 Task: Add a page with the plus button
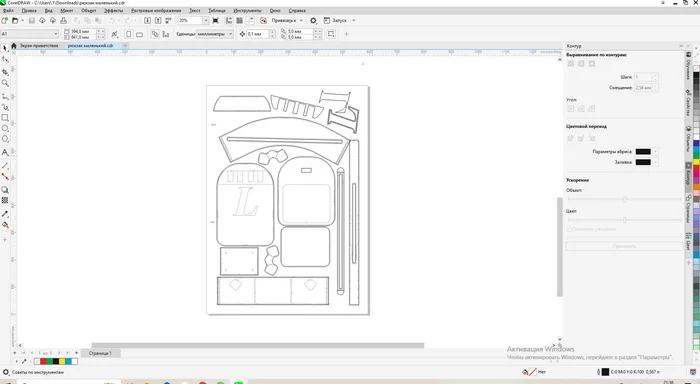click(76, 353)
